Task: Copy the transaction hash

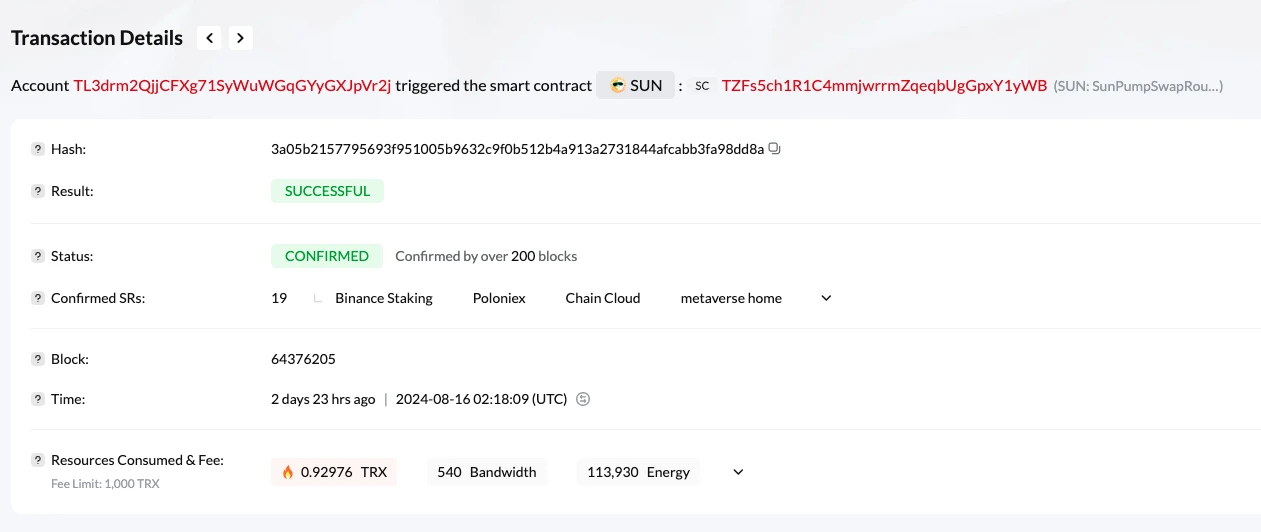Action: click(774, 149)
